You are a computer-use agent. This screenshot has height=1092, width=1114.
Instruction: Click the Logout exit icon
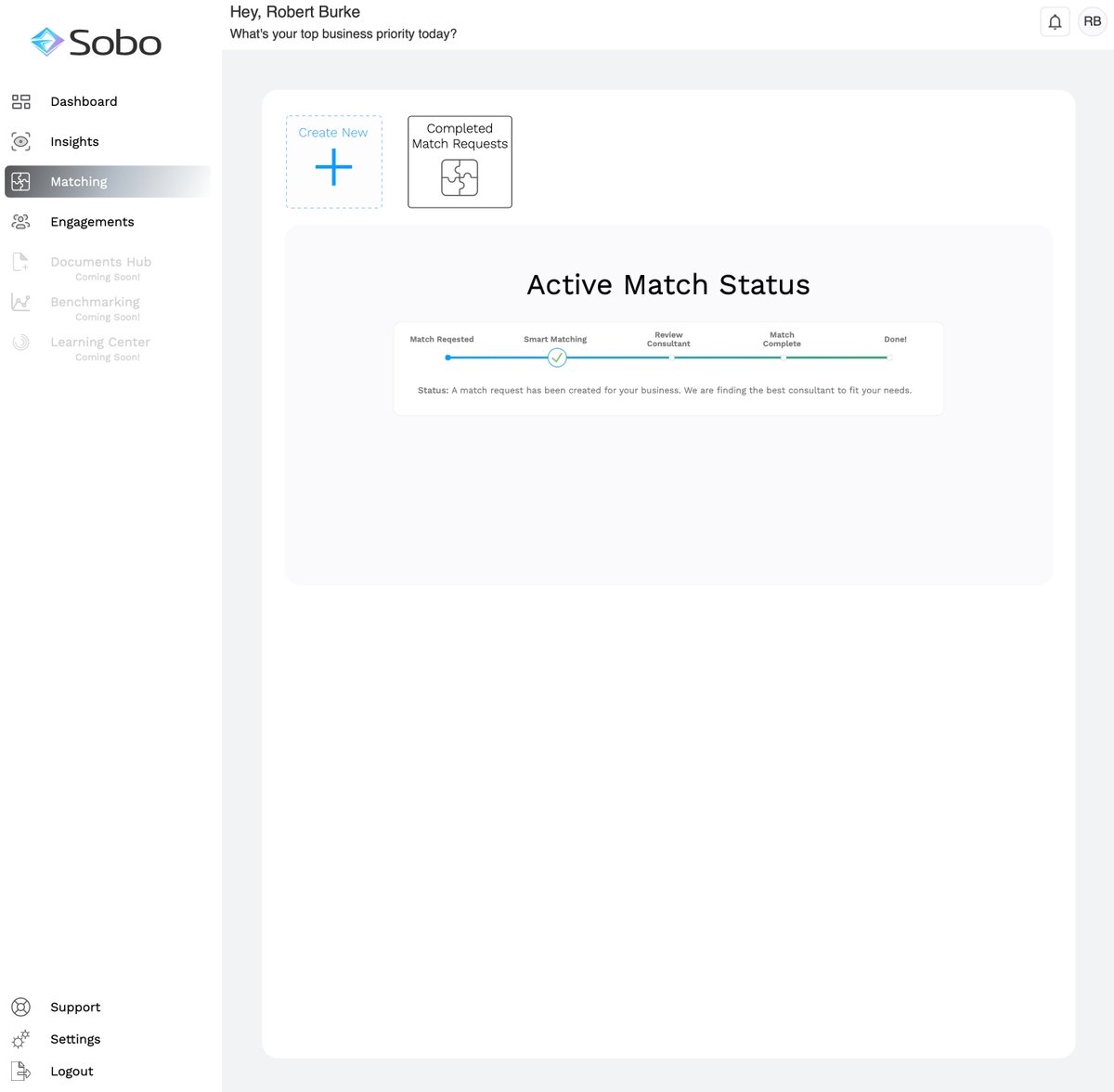(x=20, y=1071)
